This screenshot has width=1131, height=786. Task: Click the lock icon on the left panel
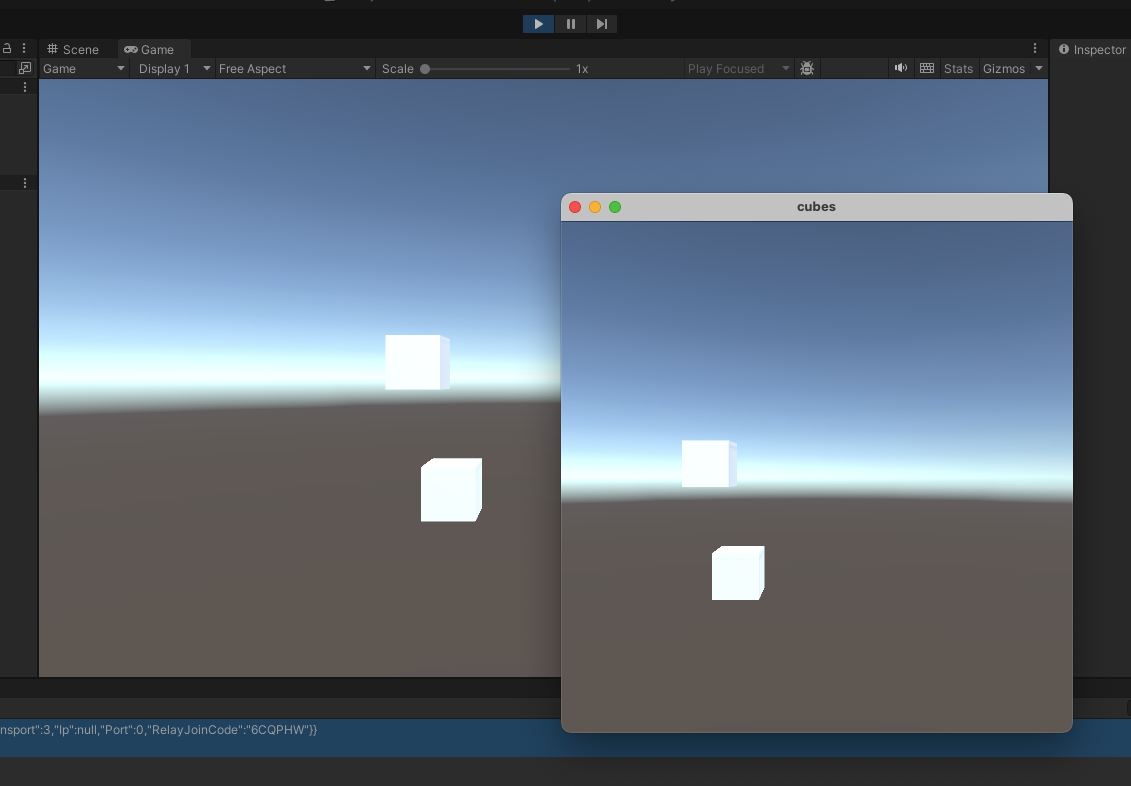7,48
